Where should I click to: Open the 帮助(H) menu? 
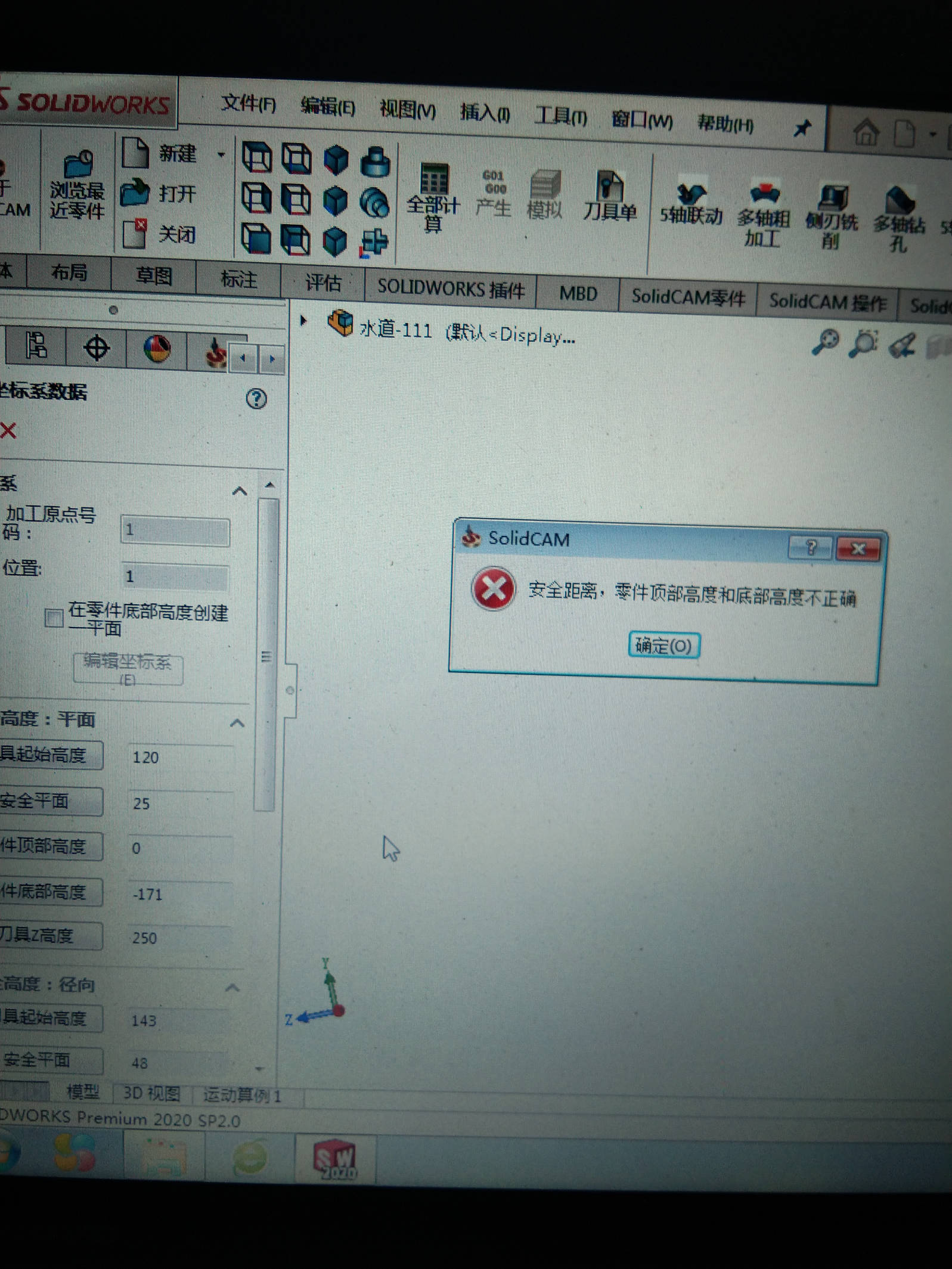(x=725, y=123)
